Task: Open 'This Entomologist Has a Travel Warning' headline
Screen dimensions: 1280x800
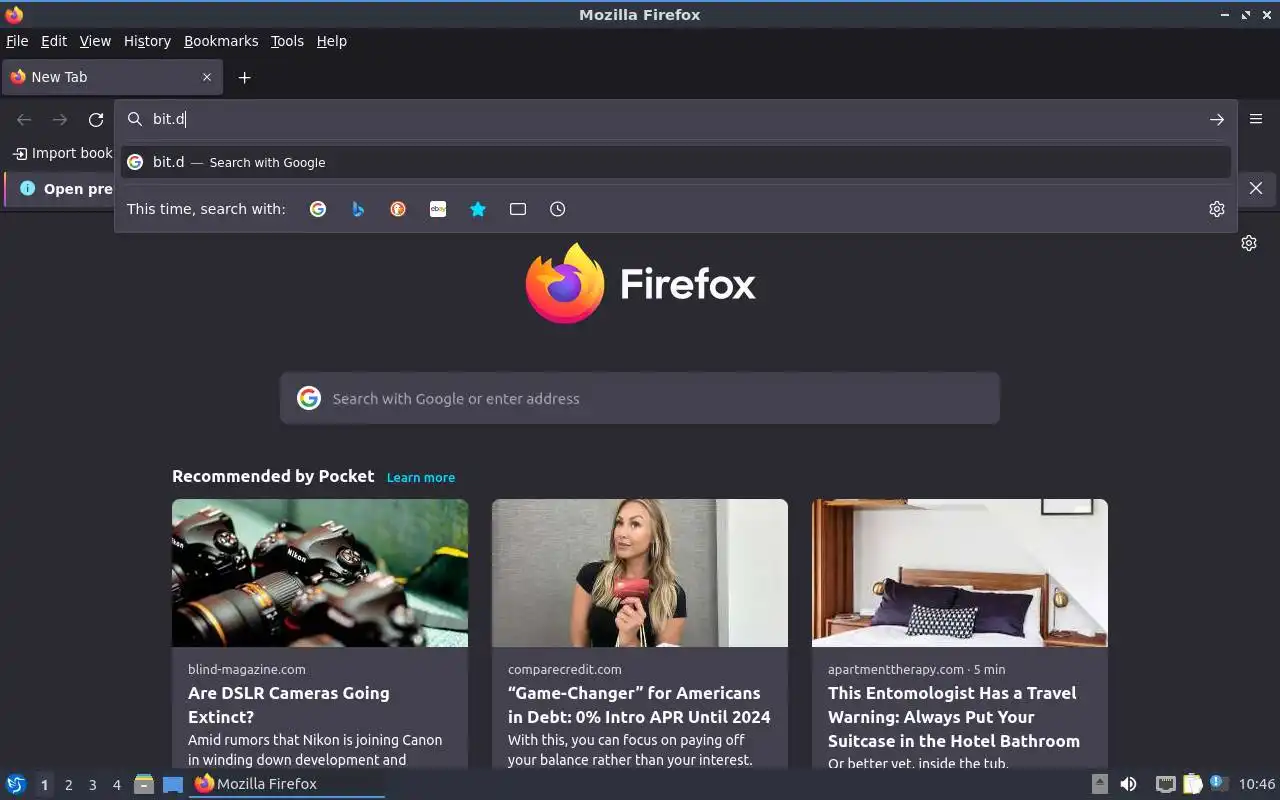Action: click(x=954, y=717)
